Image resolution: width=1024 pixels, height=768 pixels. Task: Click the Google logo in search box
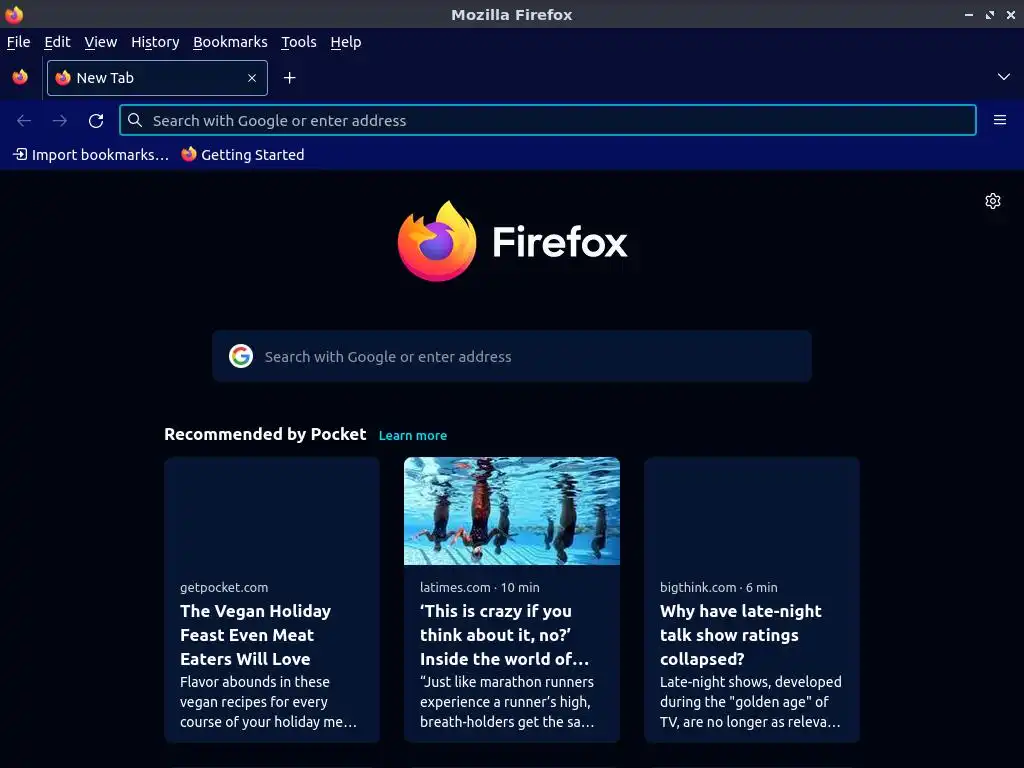[240, 356]
